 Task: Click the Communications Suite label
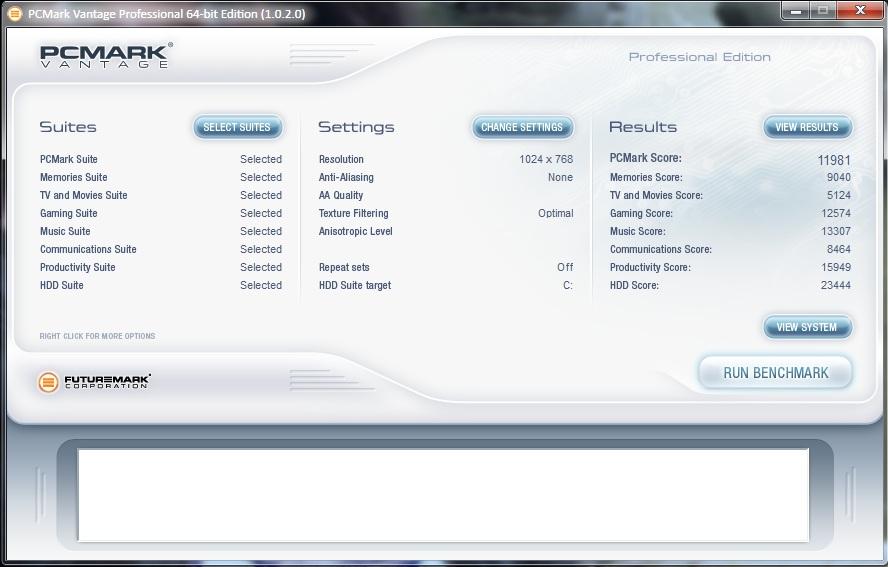88,249
